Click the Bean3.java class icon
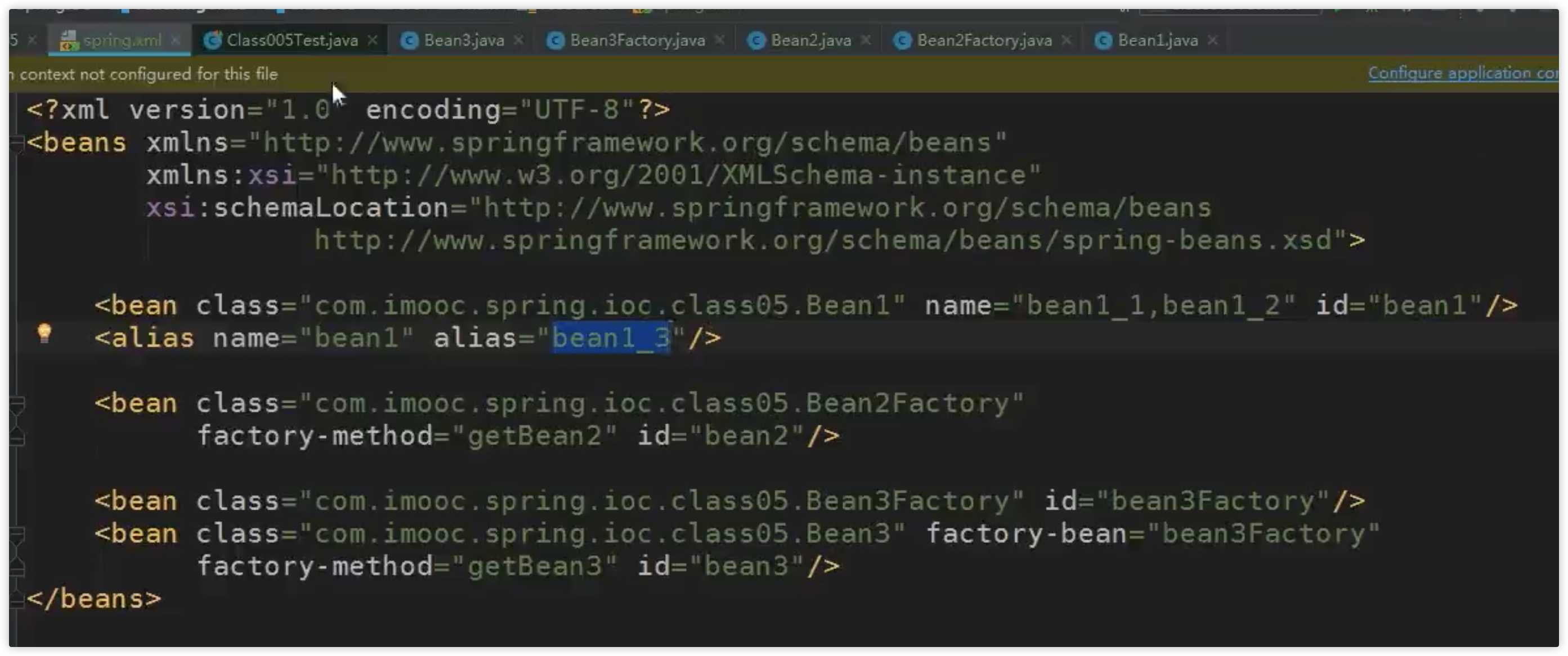The width and height of the screenshot is (1568, 656). (x=410, y=40)
